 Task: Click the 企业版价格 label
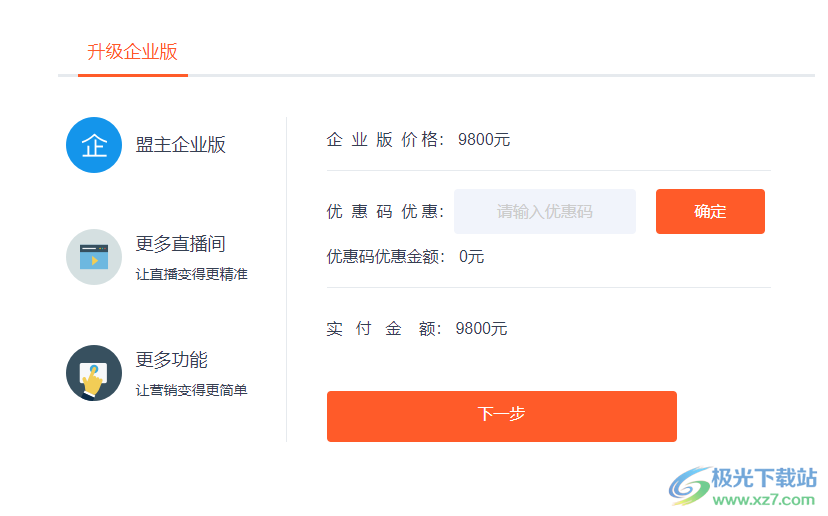click(385, 140)
